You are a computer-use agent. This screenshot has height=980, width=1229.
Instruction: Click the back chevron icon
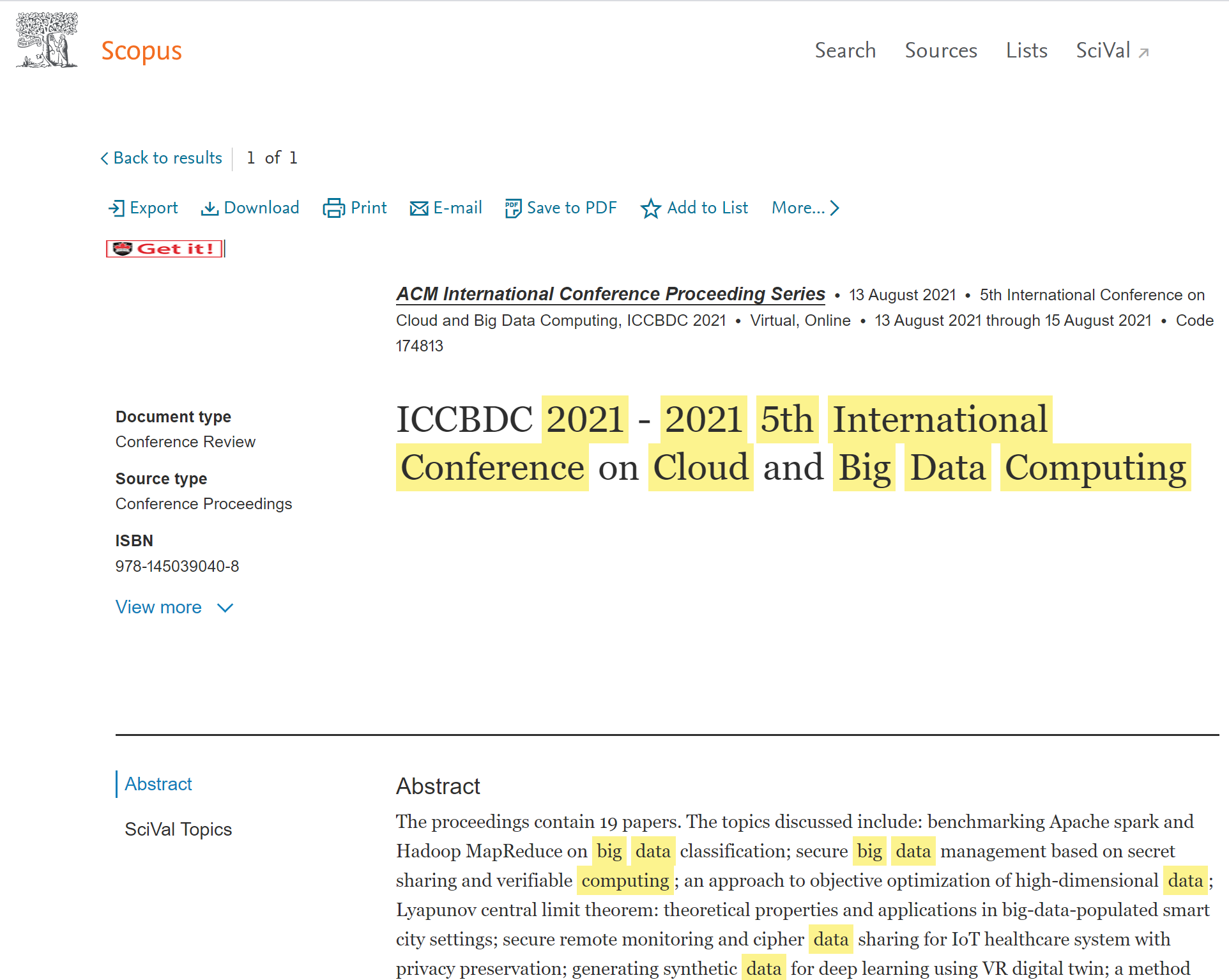pyautogui.click(x=105, y=158)
